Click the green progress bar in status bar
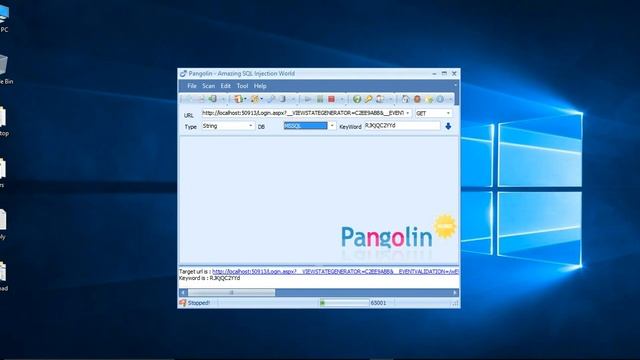The height and width of the screenshot is (360, 640). coord(344,303)
